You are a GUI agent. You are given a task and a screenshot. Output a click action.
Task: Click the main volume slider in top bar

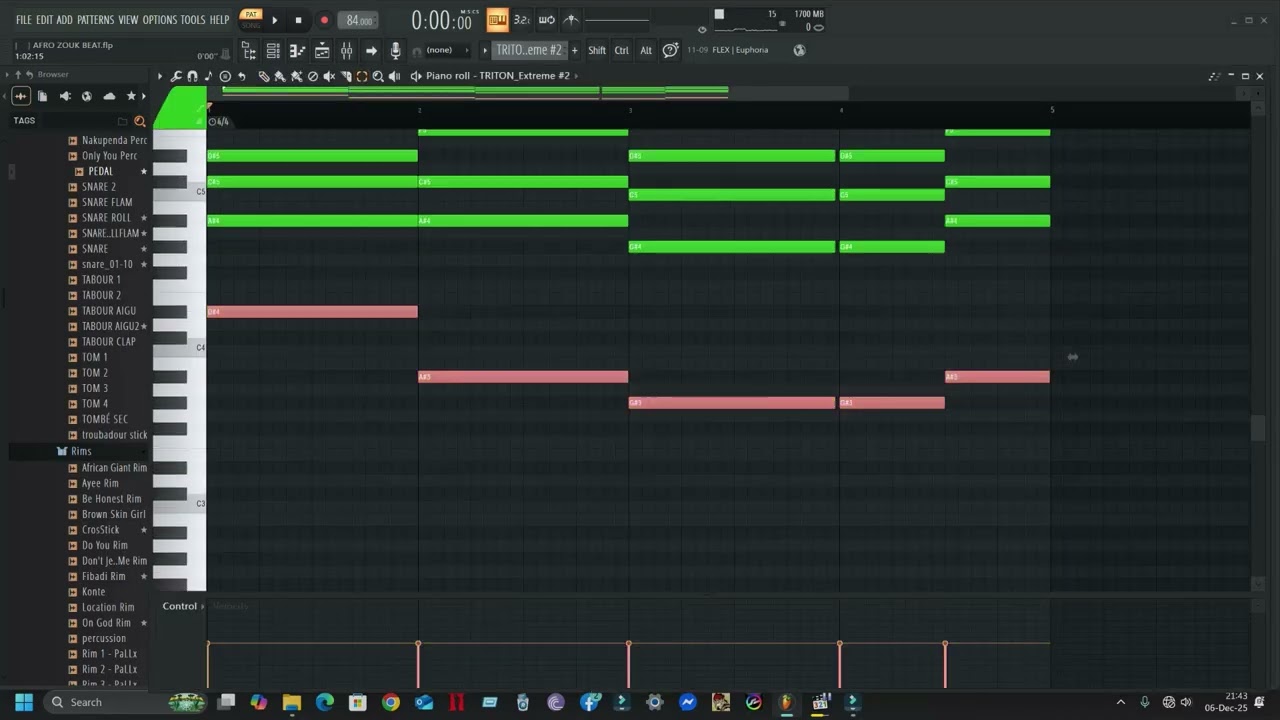coord(617,20)
